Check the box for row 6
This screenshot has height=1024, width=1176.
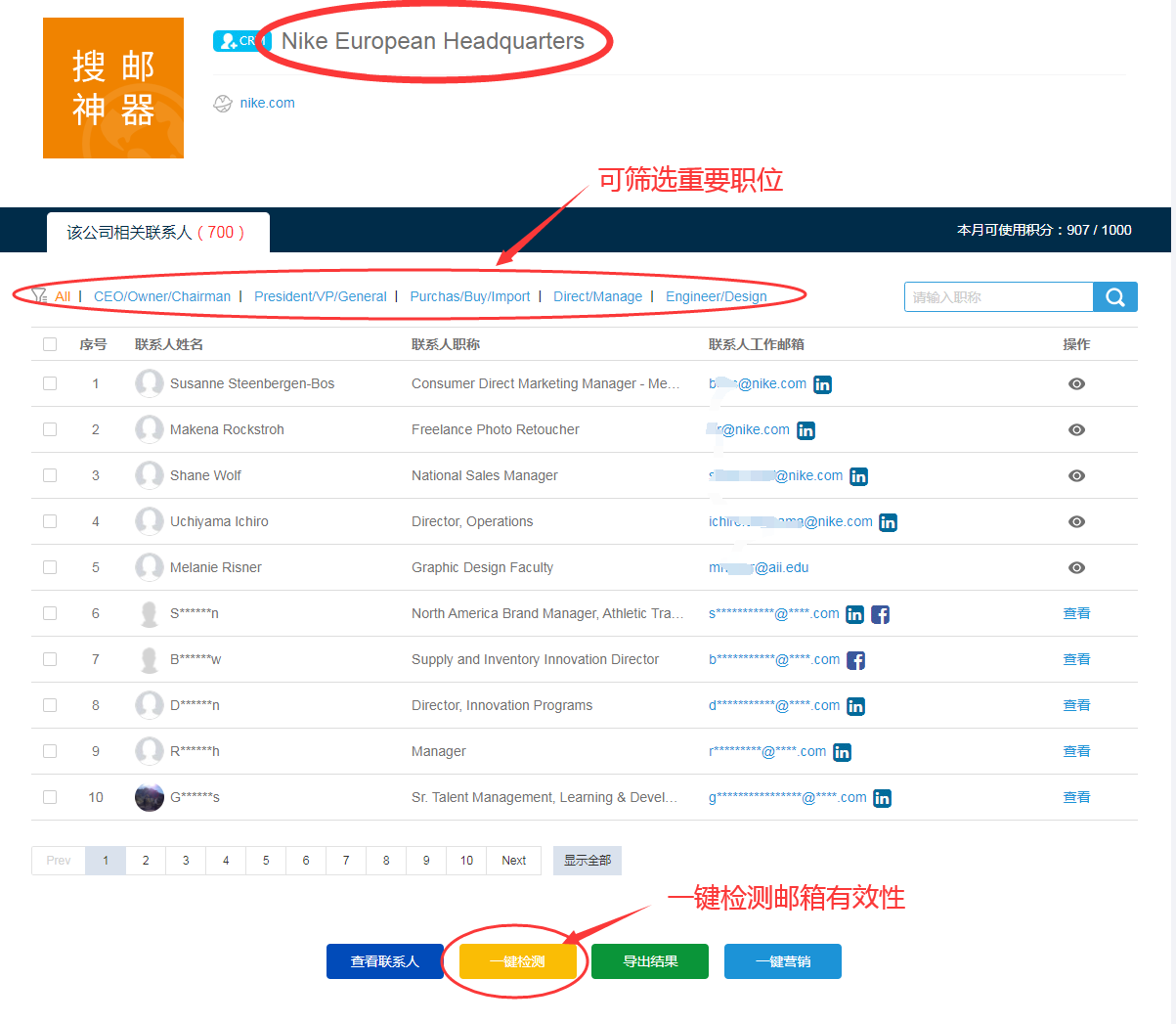pos(50,613)
